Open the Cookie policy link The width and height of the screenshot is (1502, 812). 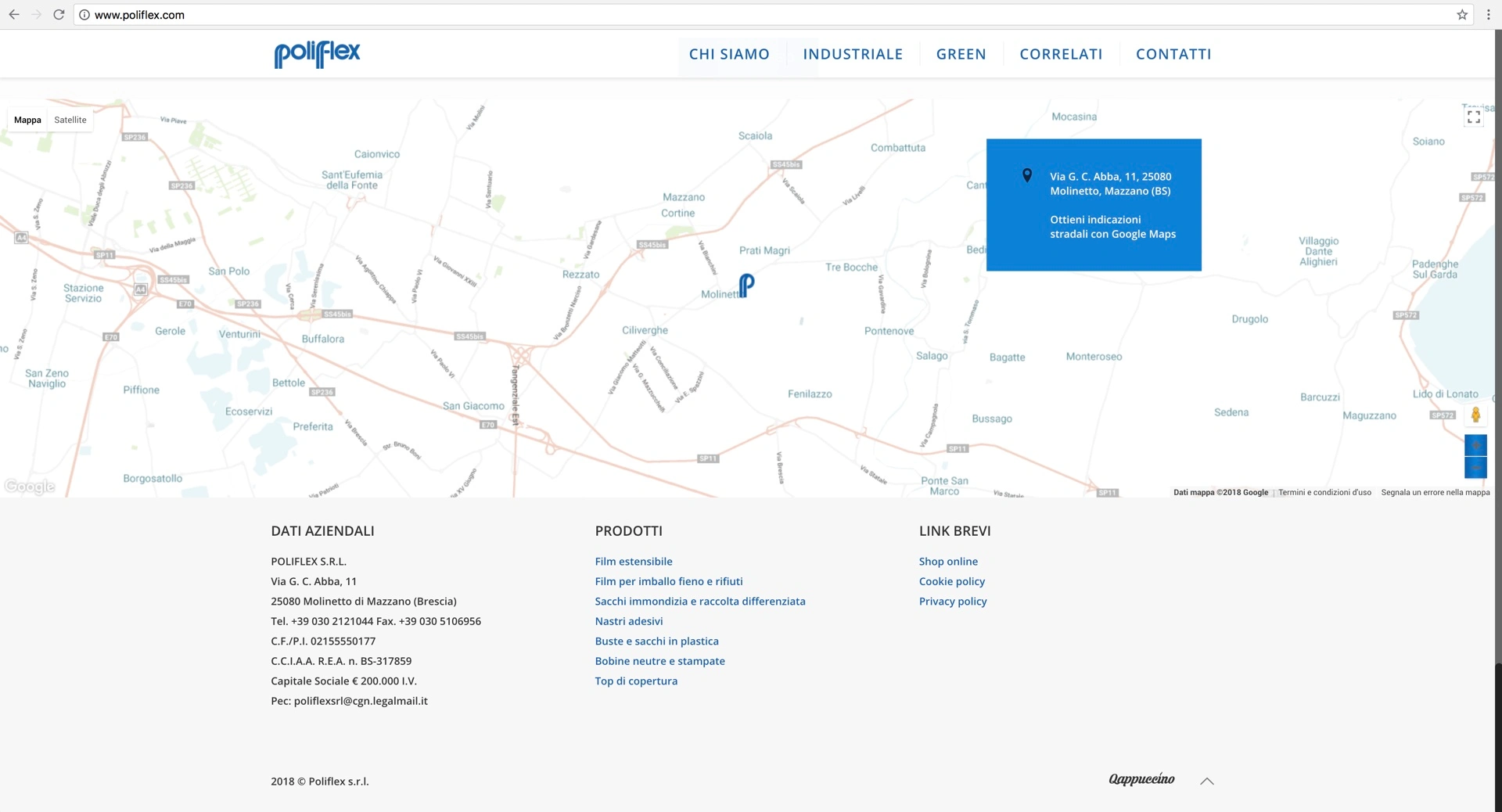[952, 581]
